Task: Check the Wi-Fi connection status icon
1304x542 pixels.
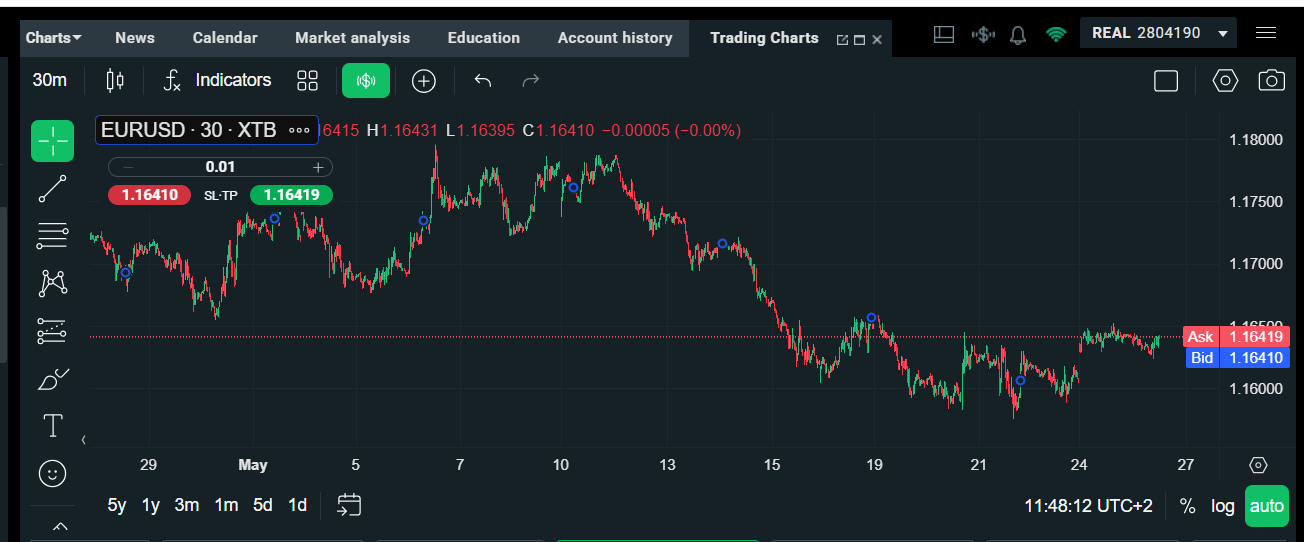Action: tap(1056, 34)
